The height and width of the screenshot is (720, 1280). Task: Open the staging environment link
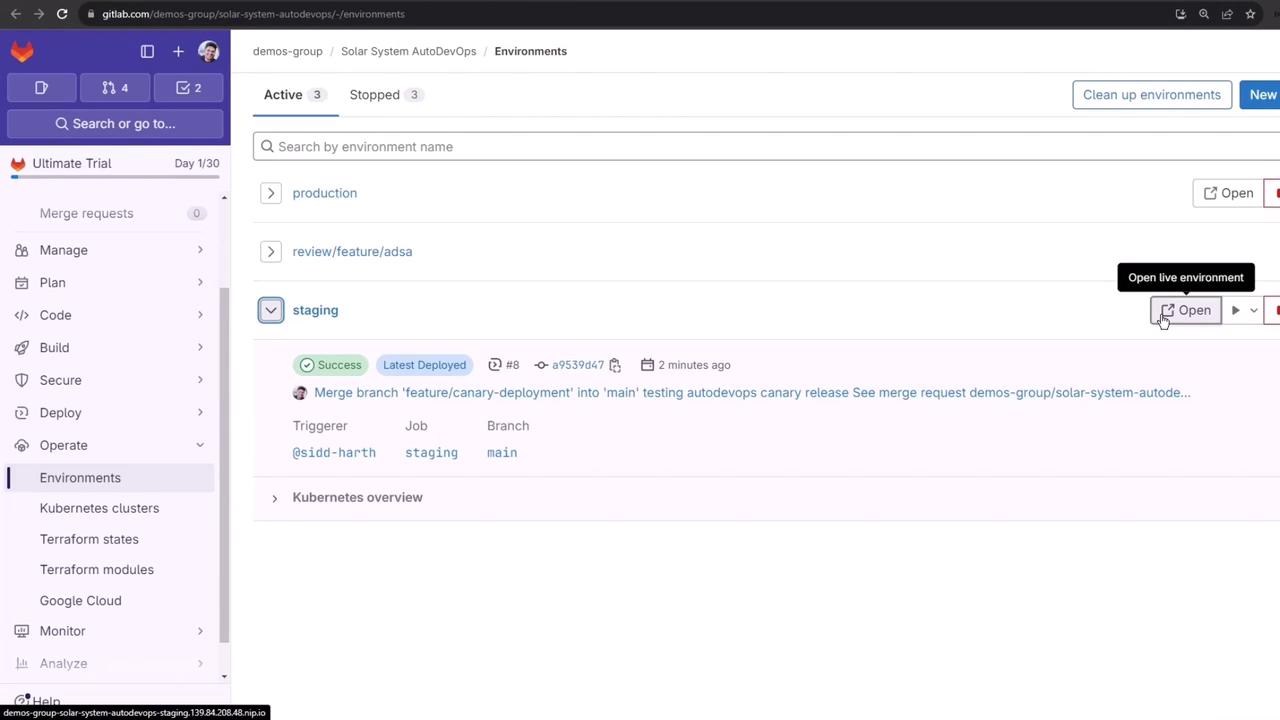pyautogui.click(x=315, y=310)
